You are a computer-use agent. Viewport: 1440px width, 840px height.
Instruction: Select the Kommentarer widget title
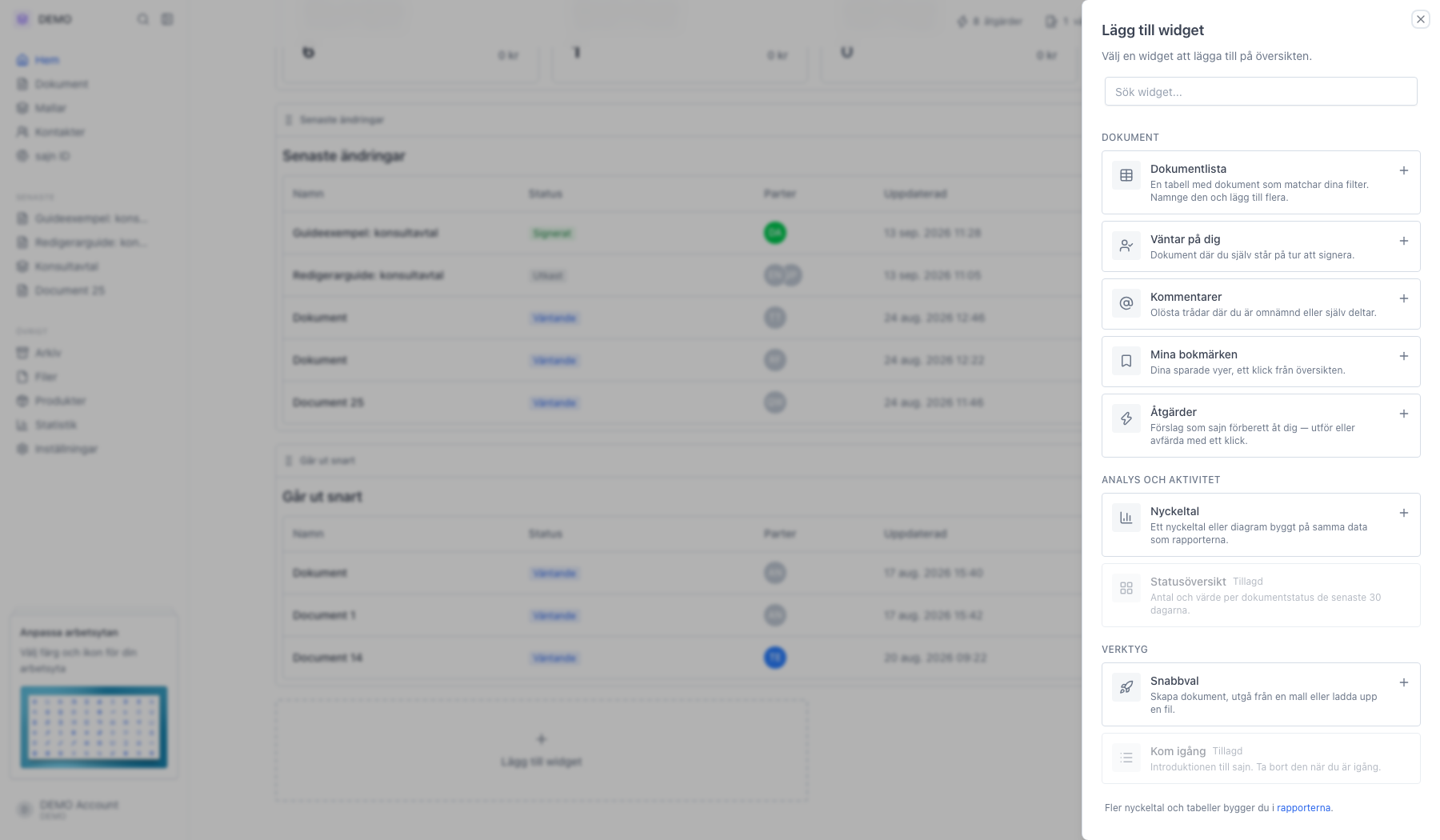click(x=1186, y=297)
